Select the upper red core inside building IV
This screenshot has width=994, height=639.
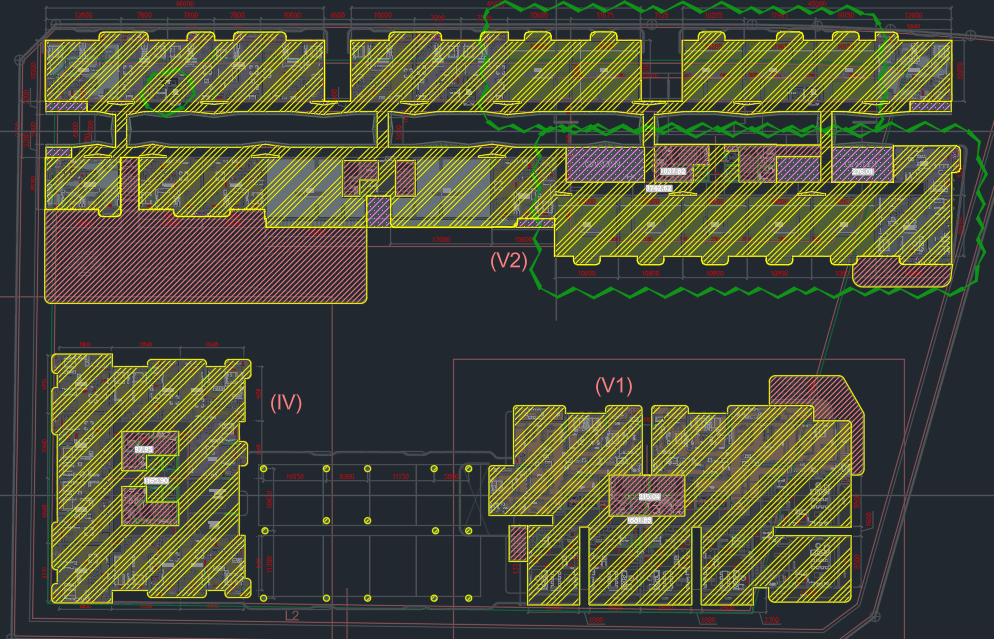150,446
